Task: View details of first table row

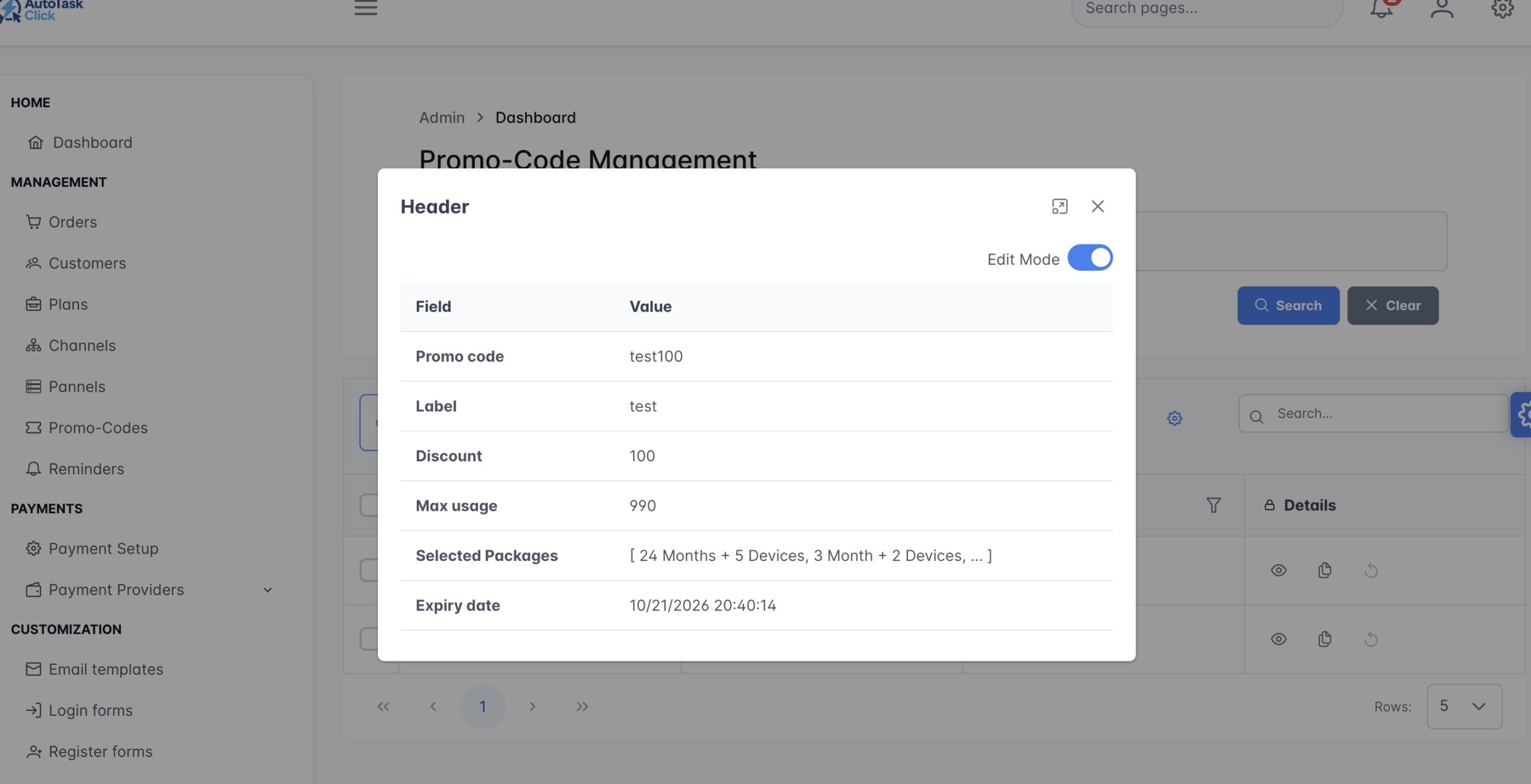Action: (x=1279, y=571)
